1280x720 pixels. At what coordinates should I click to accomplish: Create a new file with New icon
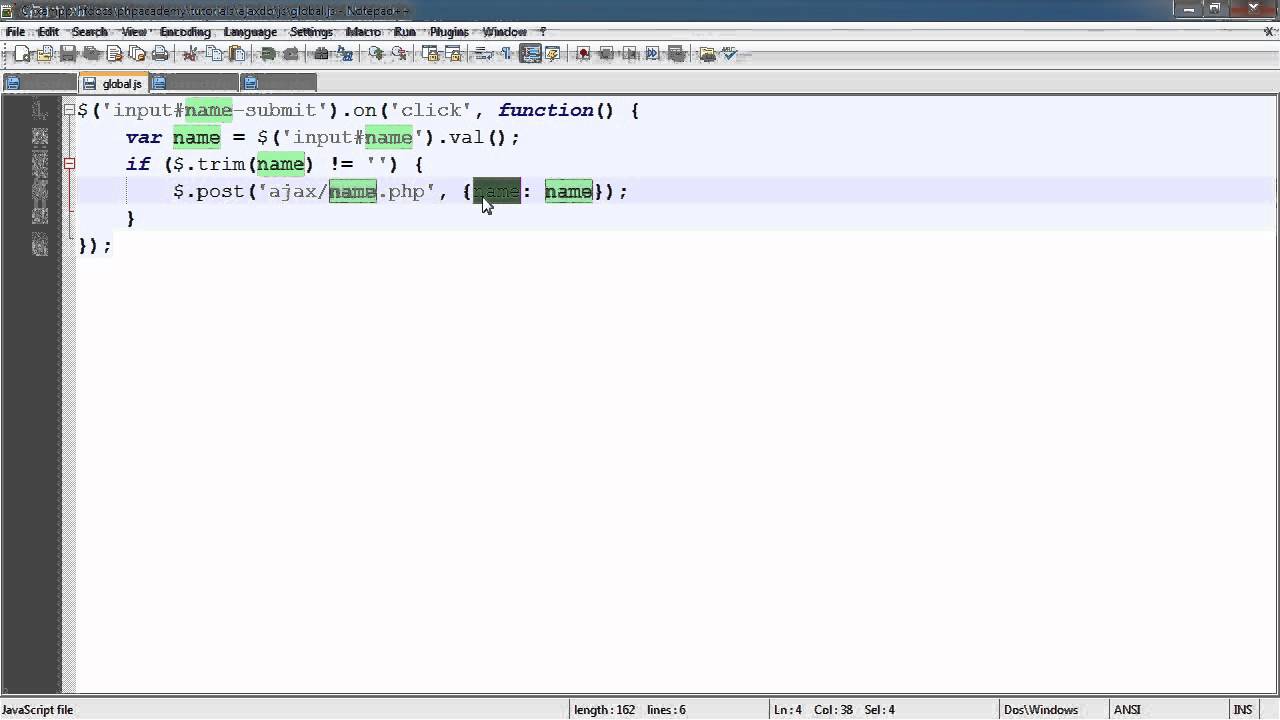click(x=22, y=54)
